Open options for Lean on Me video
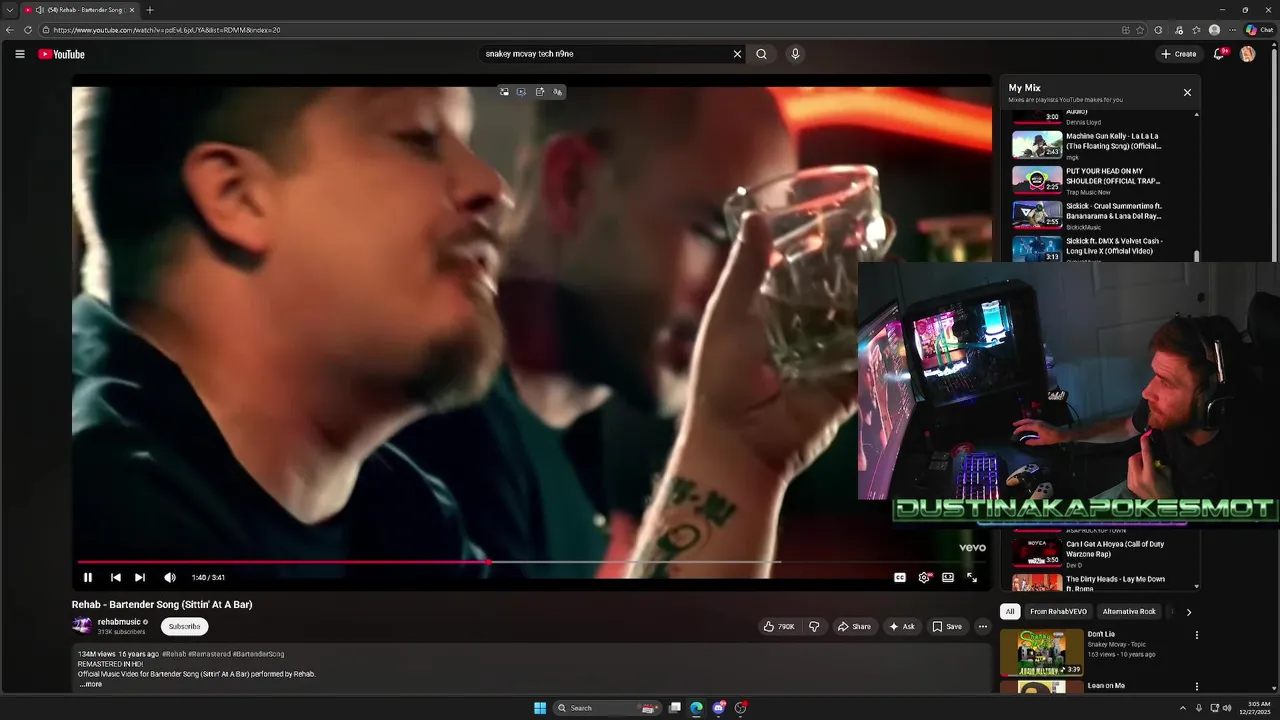Screen dimensions: 1280x720 1196,686
